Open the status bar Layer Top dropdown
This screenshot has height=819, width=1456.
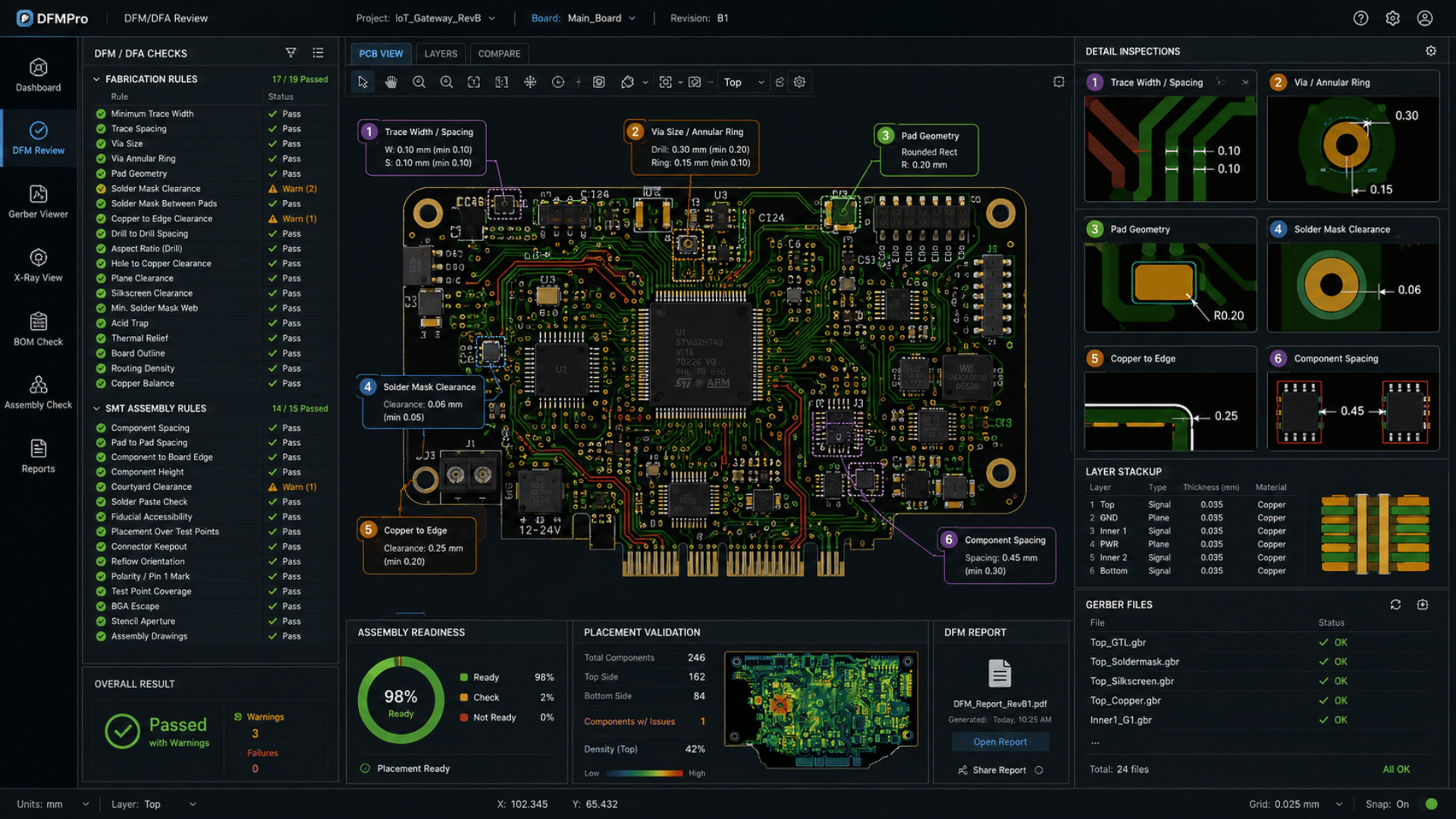154,804
